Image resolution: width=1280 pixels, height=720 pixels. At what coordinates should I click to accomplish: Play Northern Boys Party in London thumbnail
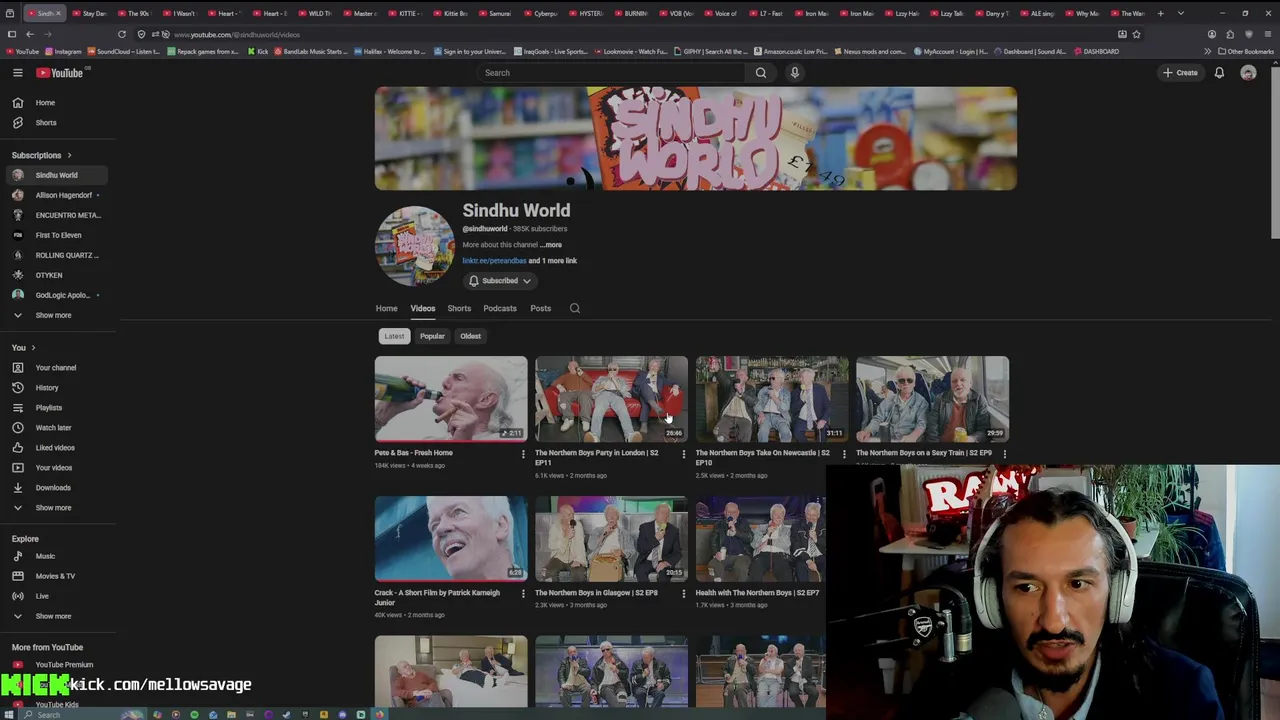(x=611, y=399)
